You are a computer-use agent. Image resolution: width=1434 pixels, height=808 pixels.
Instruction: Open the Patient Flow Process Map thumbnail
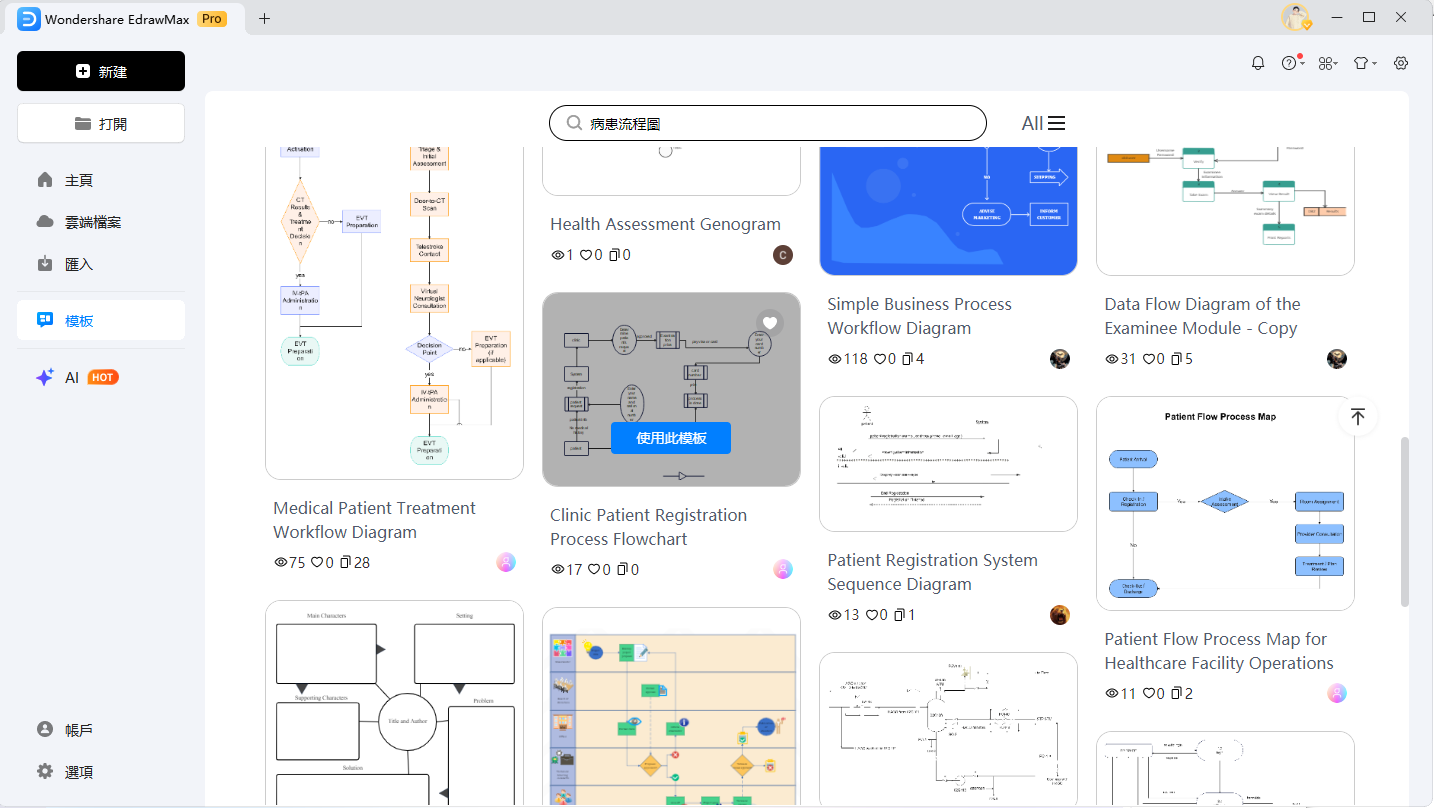pos(1225,503)
